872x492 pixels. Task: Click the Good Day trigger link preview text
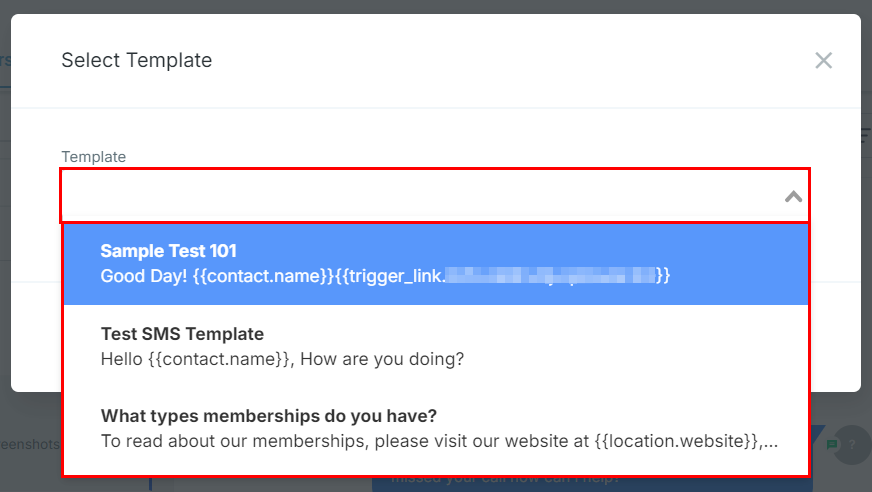385,276
